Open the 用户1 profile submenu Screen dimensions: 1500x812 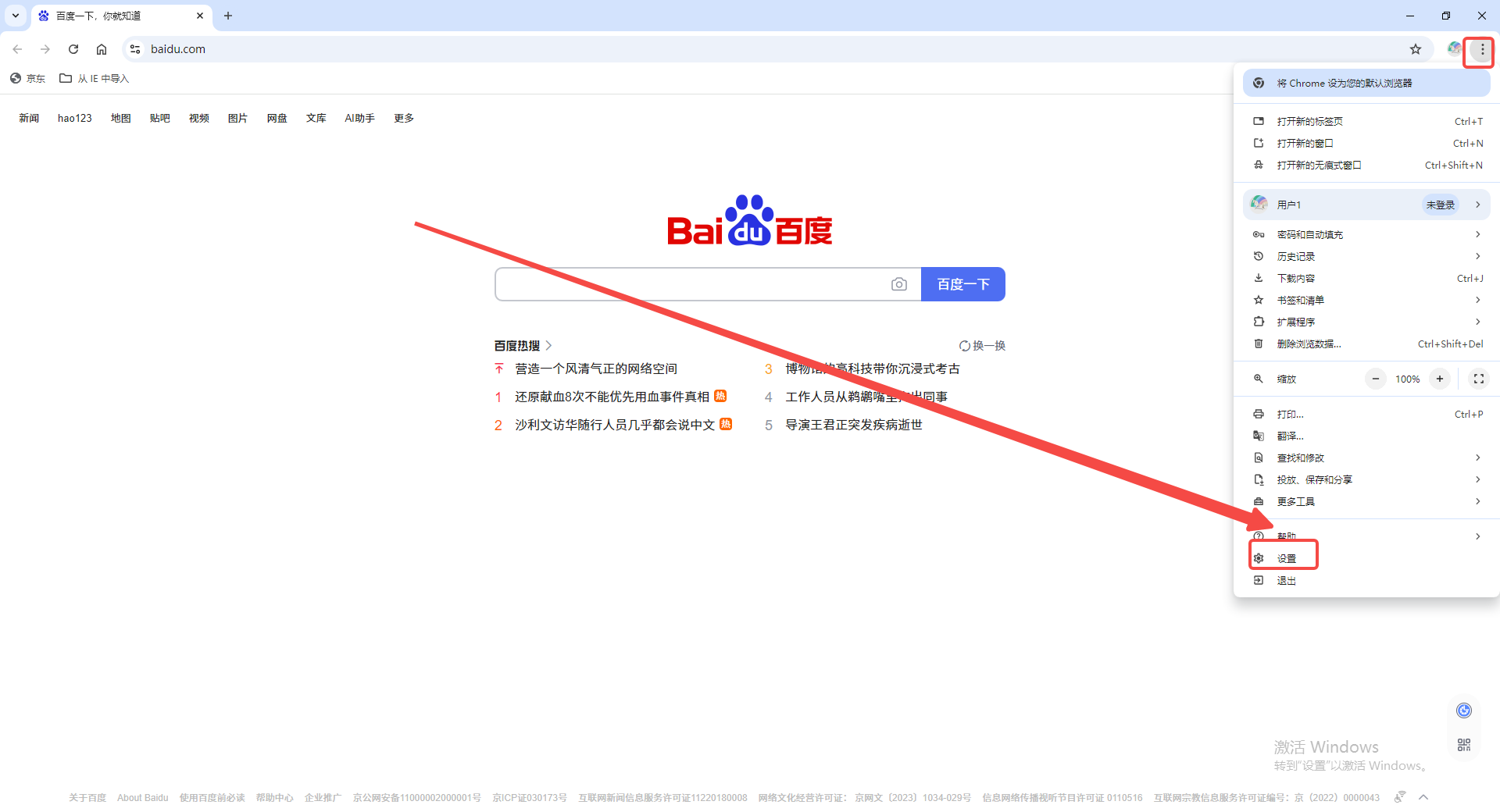pyautogui.click(x=1366, y=205)
